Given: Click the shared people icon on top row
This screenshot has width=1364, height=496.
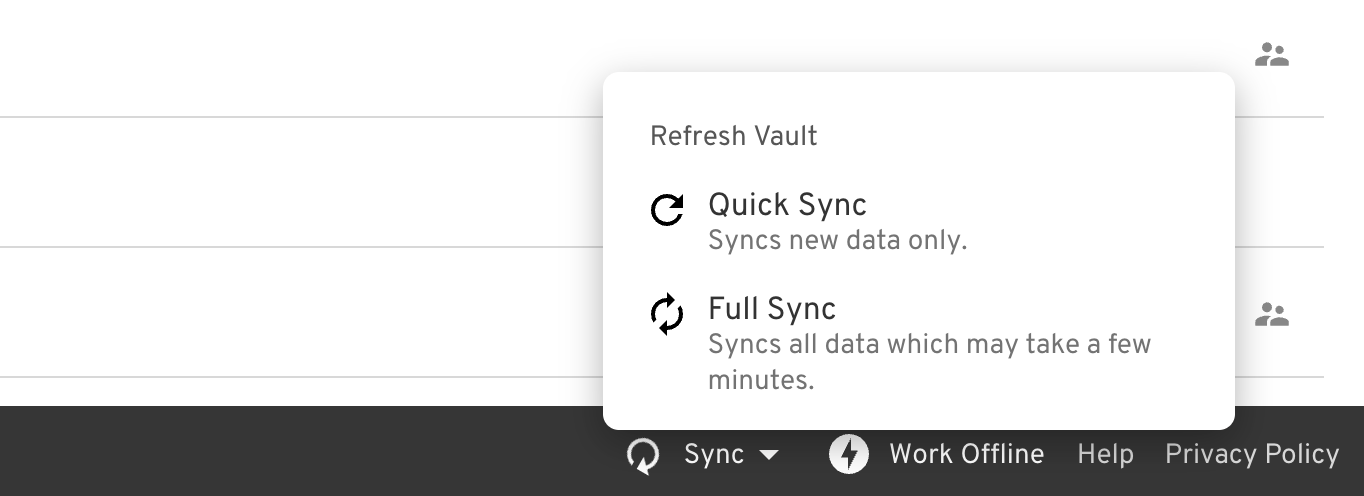Looking at the screenshot, I should [x=1271, y=55].
